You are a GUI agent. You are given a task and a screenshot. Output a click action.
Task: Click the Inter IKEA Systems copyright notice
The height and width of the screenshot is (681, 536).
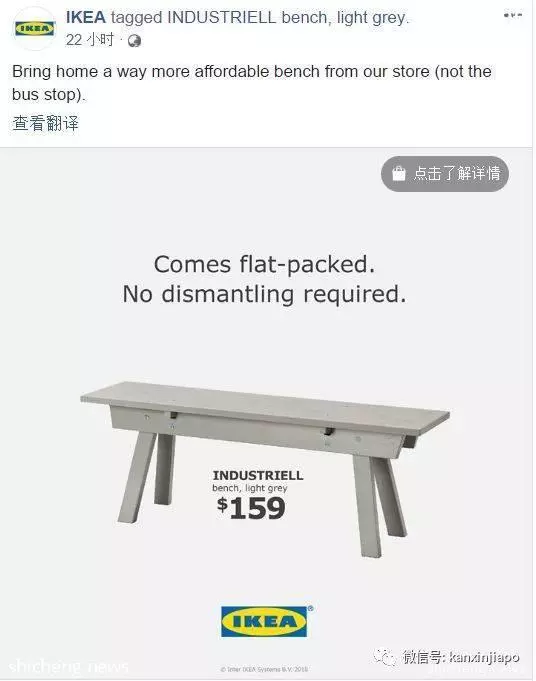264,669
